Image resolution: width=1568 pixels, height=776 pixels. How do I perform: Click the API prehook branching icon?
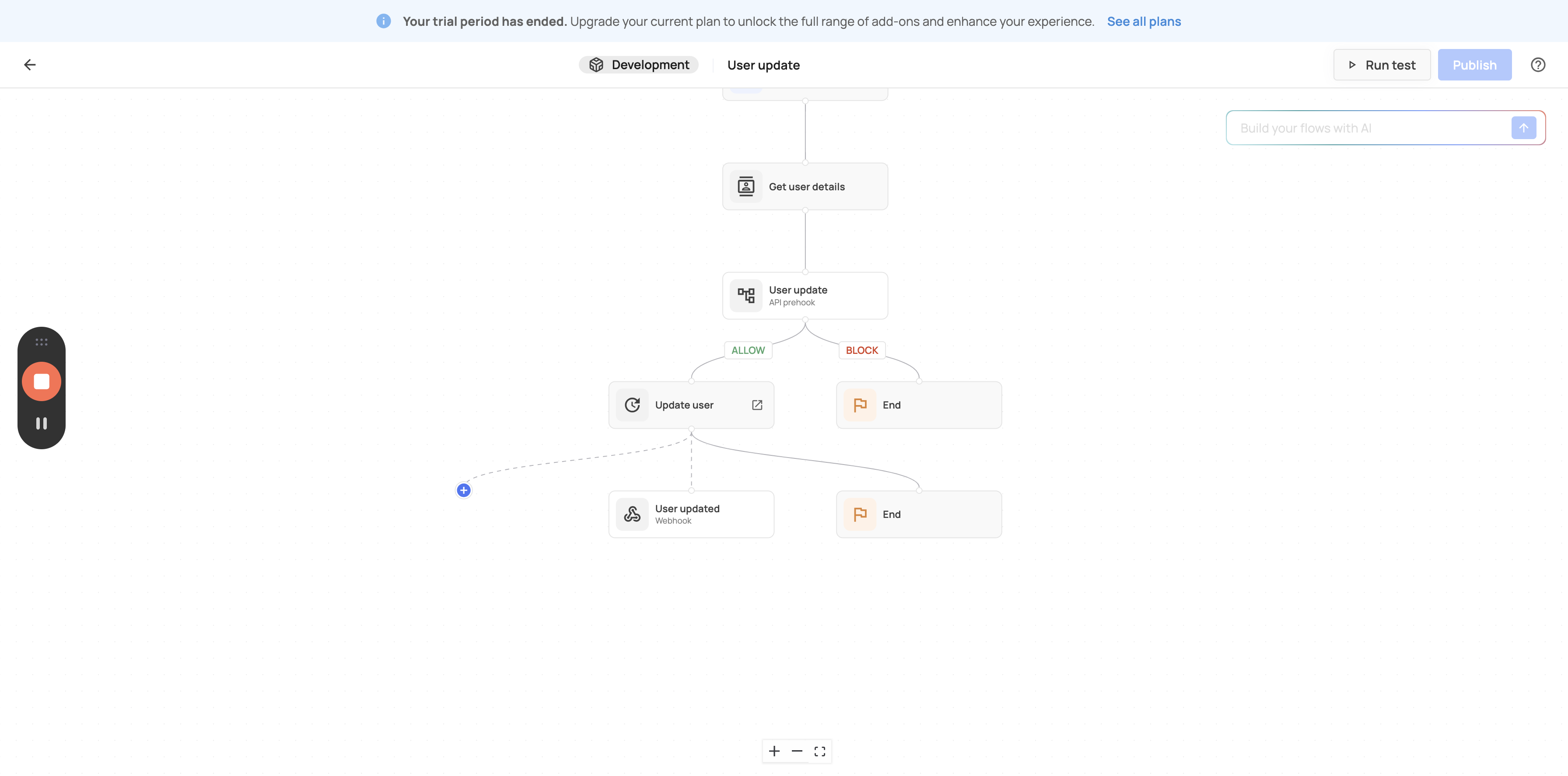745,296
